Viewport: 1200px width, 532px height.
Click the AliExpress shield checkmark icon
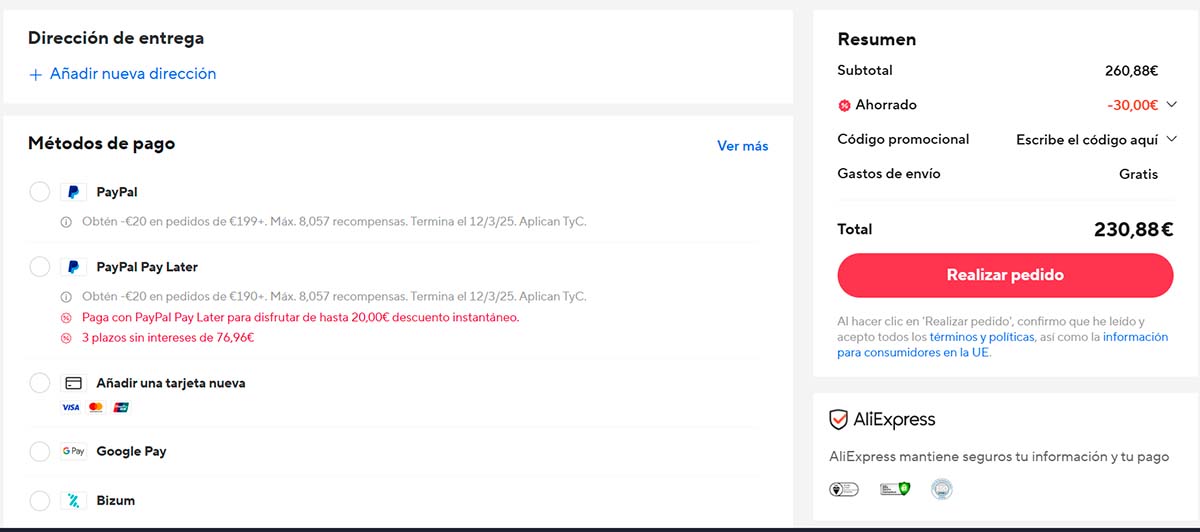(x=838, y=419)
